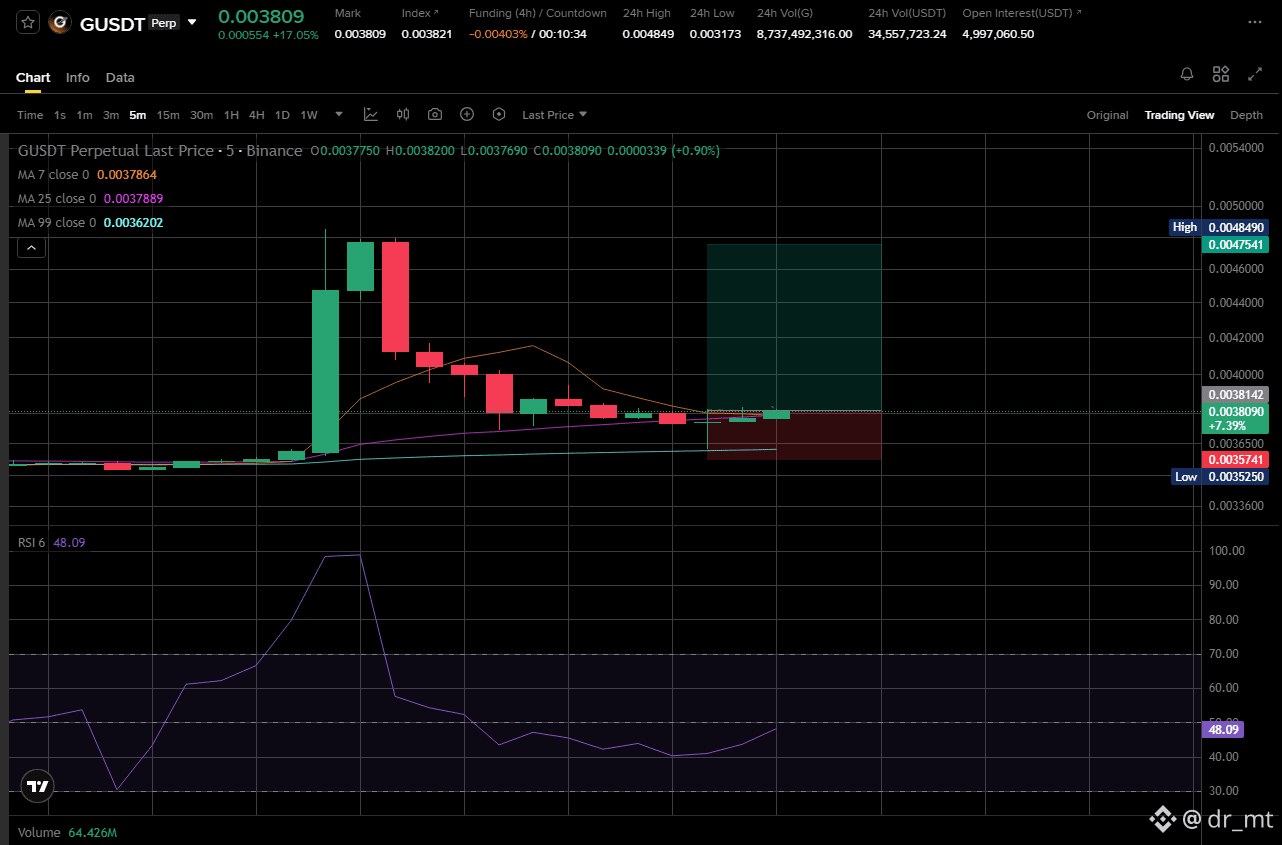This screenshot has height=845, width=1282.
Task: Click the 0.0047541 target price label
Action: tap(1235, 245)
